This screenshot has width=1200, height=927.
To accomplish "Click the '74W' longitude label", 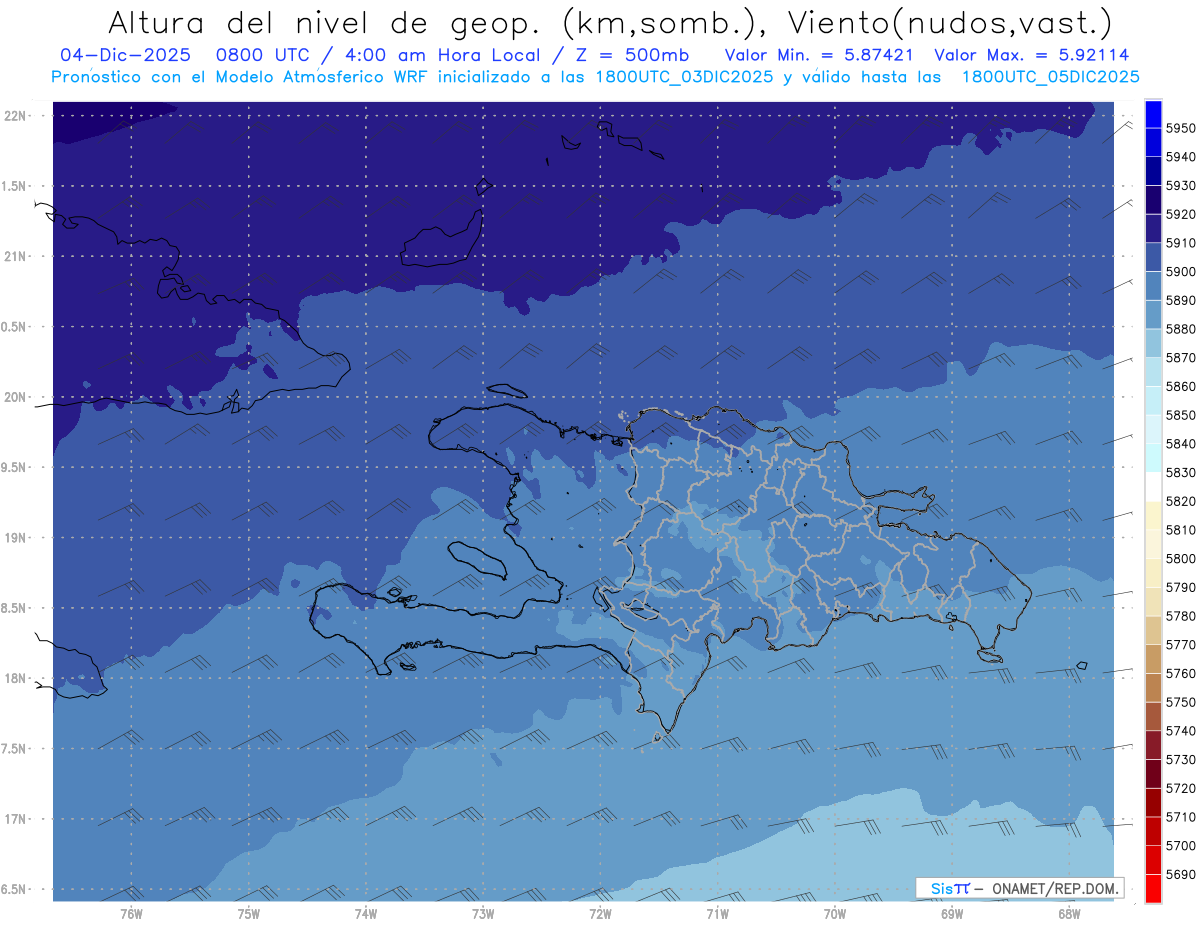I will coord(365,913).
